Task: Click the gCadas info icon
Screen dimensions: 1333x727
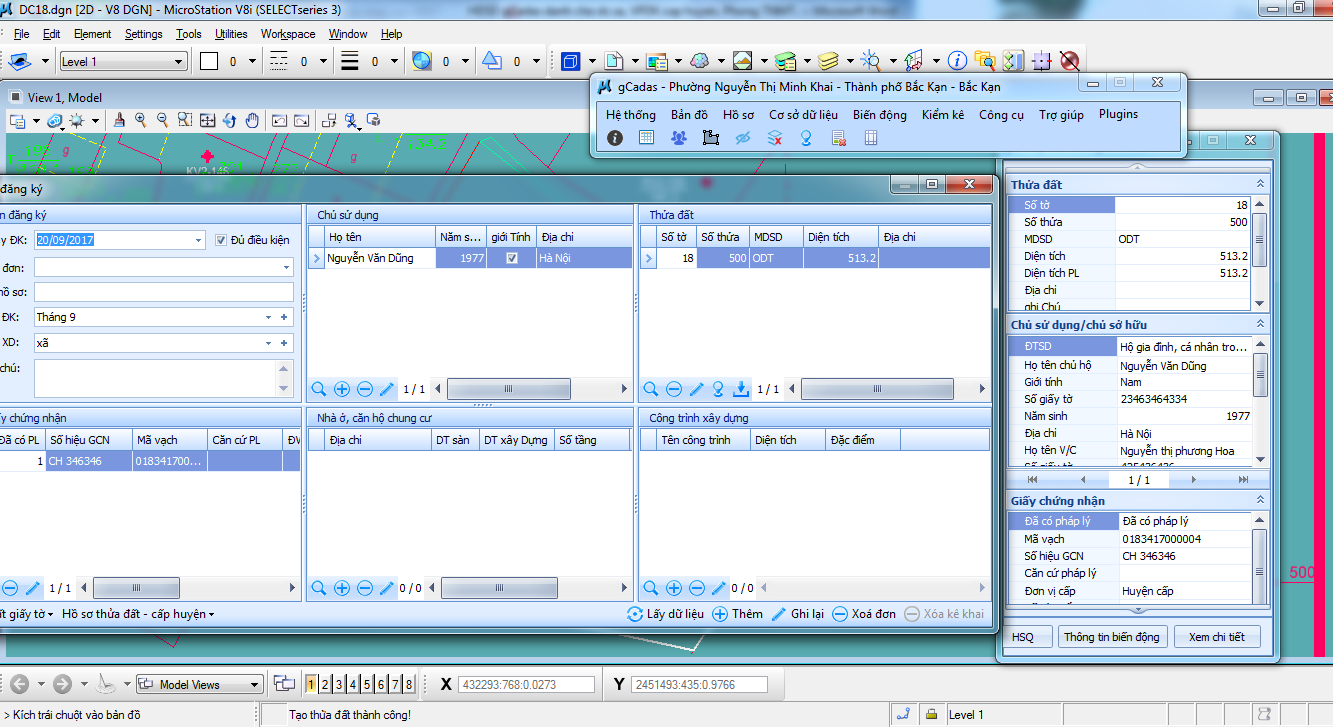Action: point(615,138)
